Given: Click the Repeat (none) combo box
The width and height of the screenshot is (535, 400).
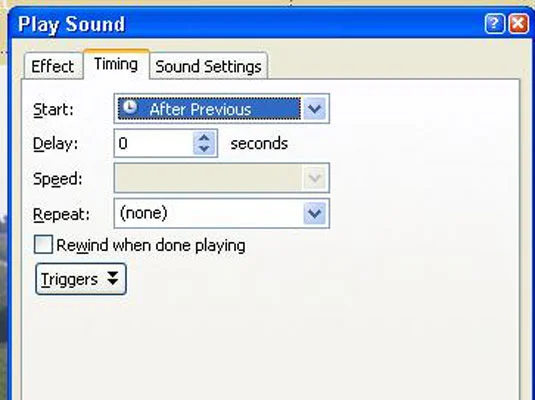Looking at the screenshot, I should click(x=222, y=213).
